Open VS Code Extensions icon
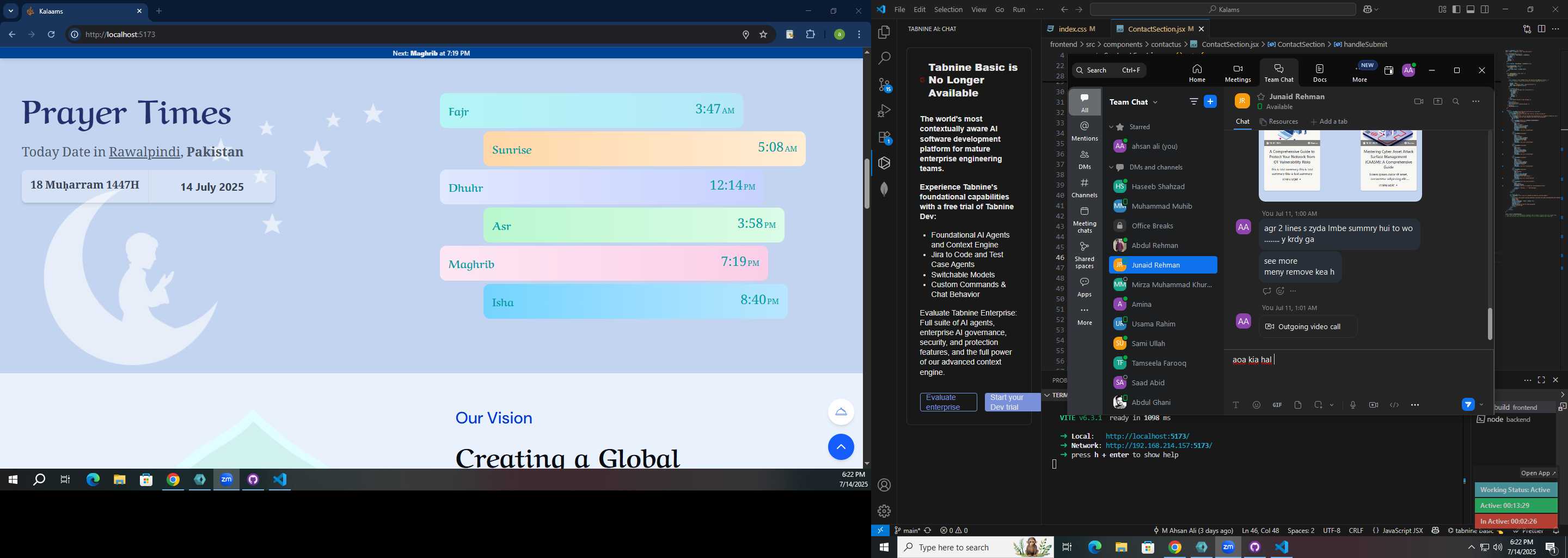 pos(884,138)
